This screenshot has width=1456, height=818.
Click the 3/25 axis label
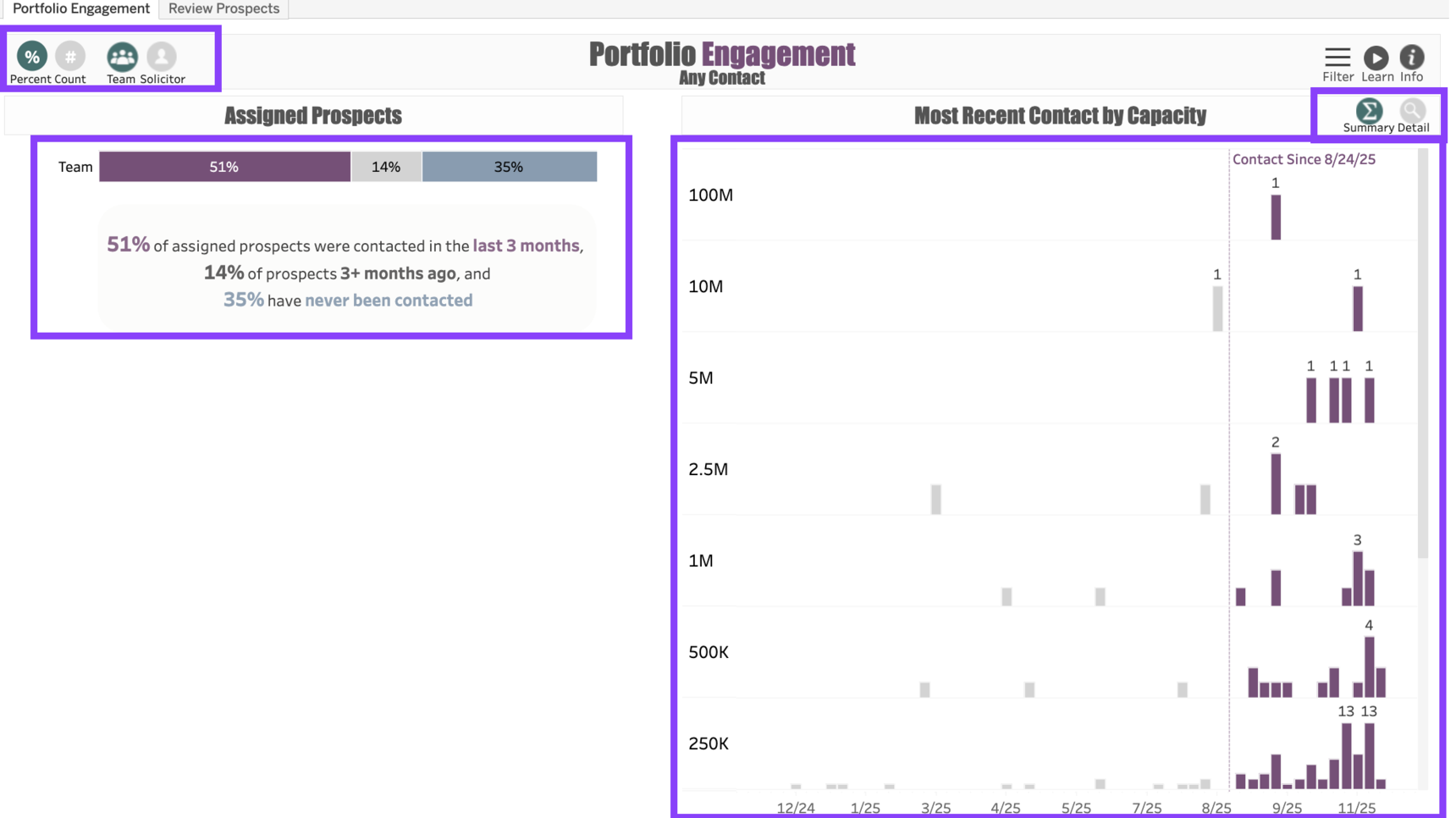pyautogui.click(x=935, y=809)
